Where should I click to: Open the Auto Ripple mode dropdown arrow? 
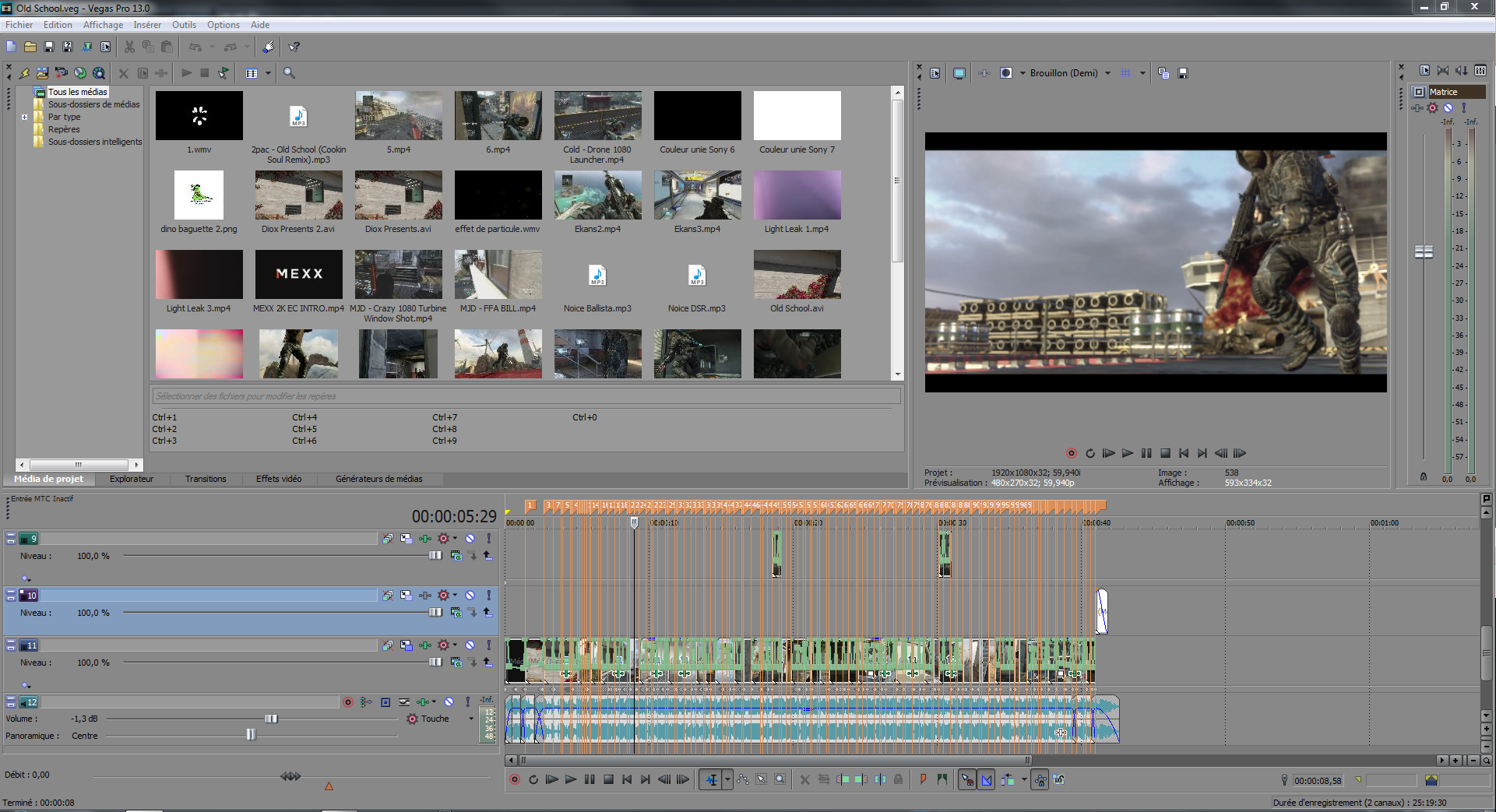(1024, 779)
